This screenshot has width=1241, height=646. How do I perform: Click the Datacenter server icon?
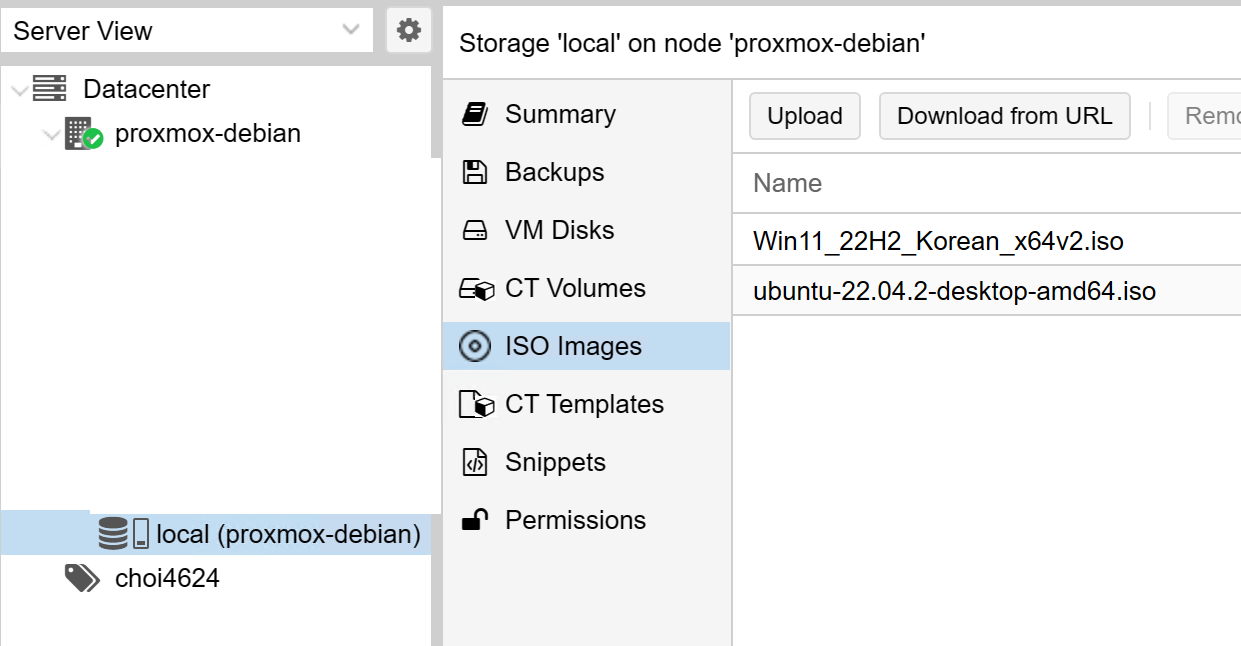(49, 89)
